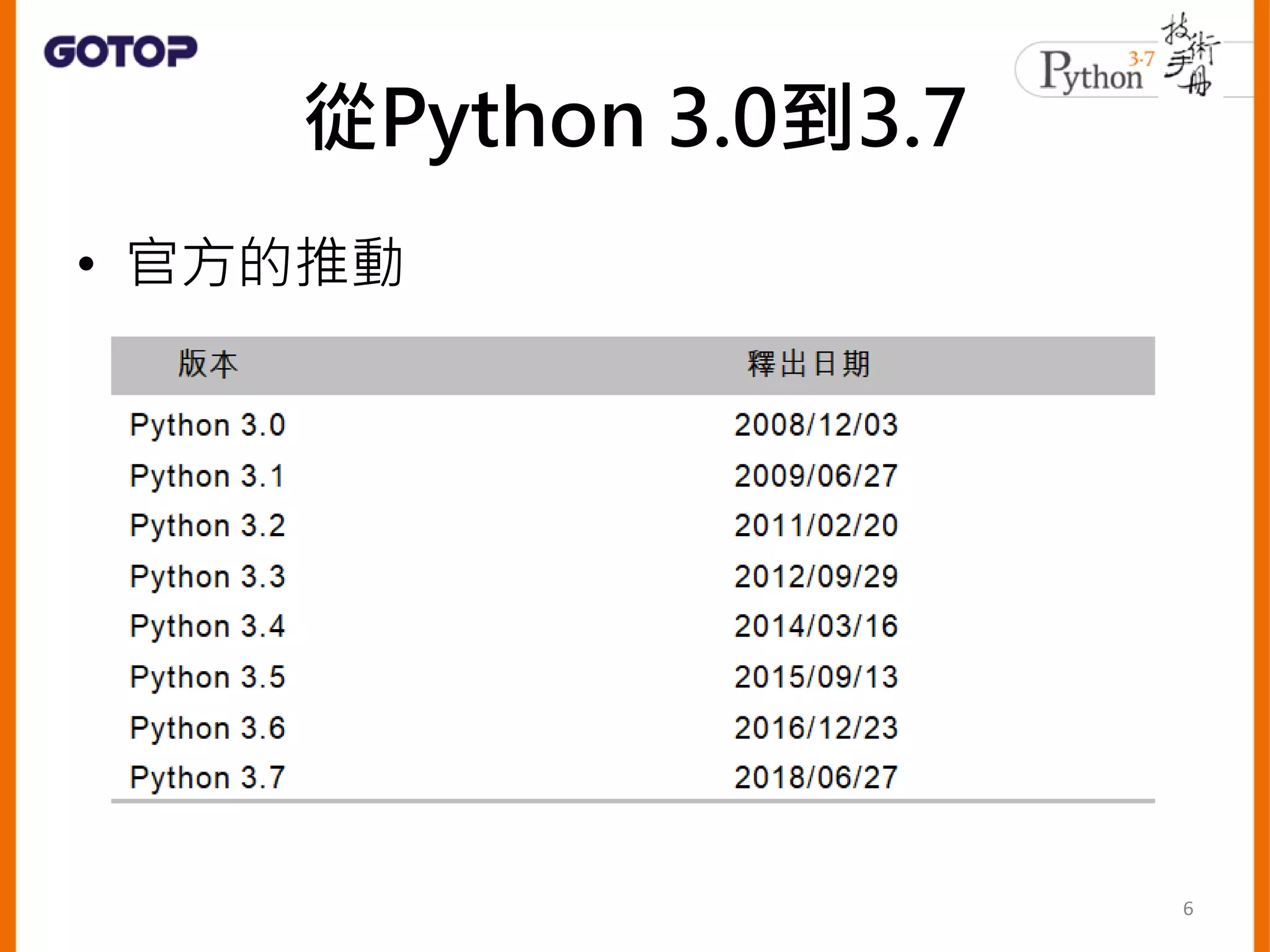Select the date 2011/02/20
Viewport: 1270px width, 952px height.
point(816,526)
